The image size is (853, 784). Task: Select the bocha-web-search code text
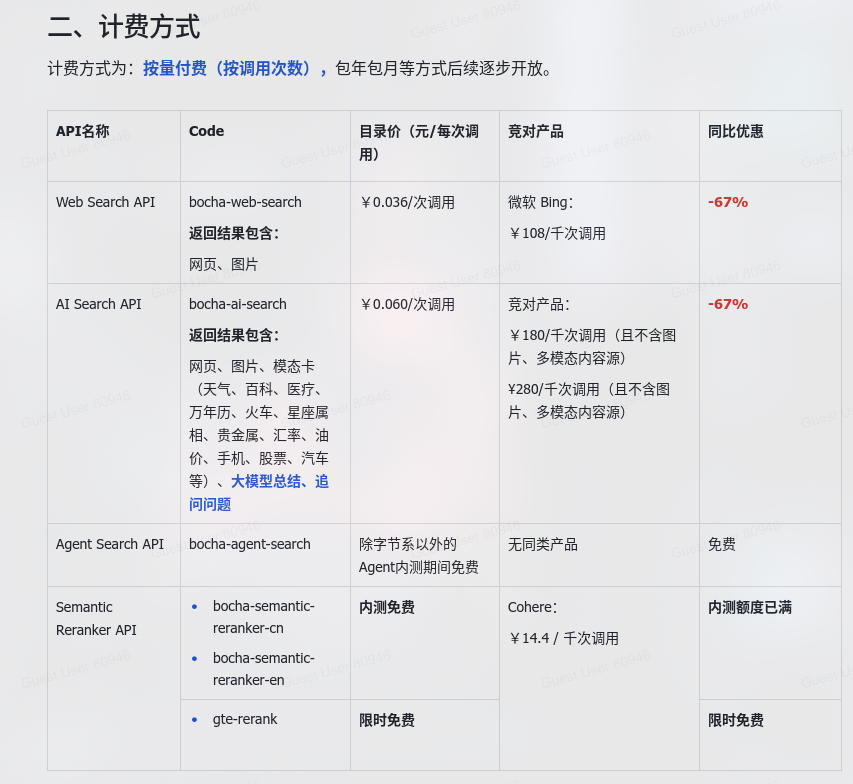245,202
